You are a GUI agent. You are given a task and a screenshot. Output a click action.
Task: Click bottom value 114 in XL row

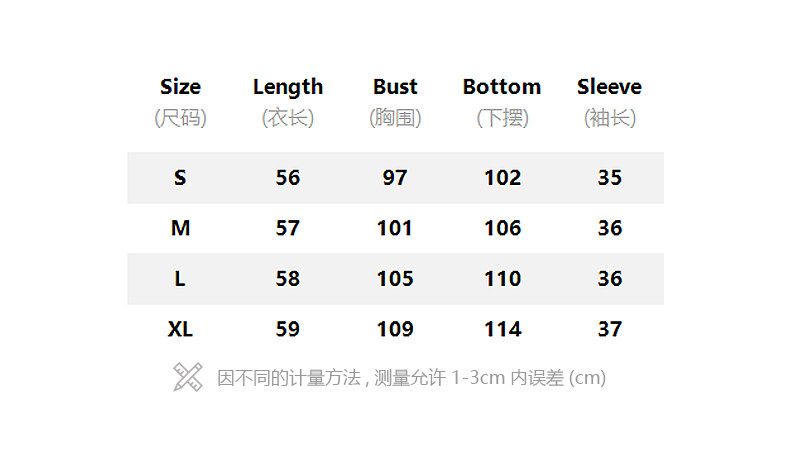[502, 329]
